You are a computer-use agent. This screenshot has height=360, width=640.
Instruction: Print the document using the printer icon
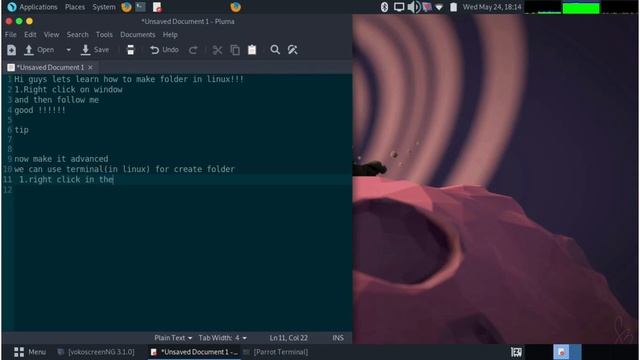click(130, 50)
